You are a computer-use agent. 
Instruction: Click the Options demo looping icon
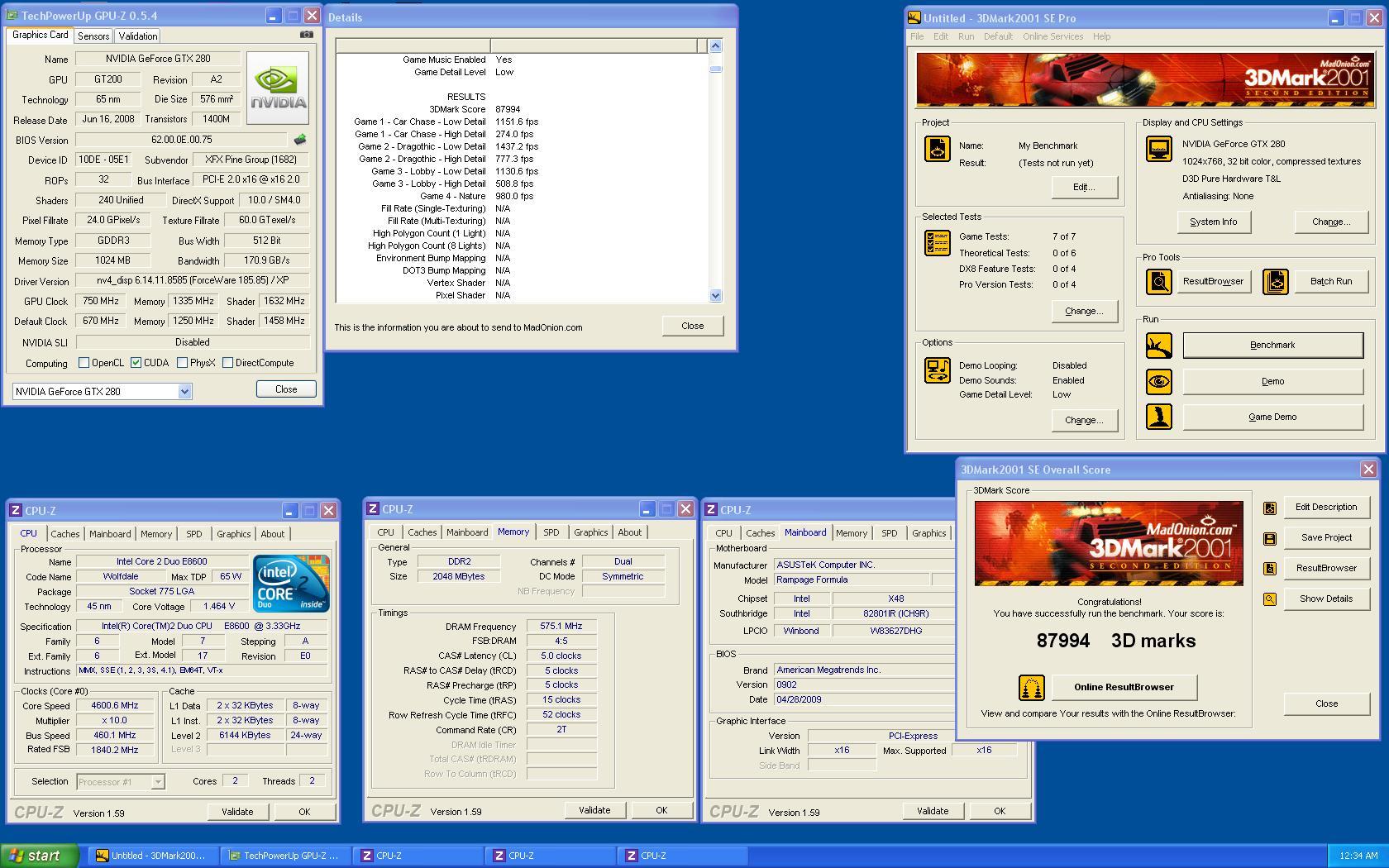(x=937, y=370)
